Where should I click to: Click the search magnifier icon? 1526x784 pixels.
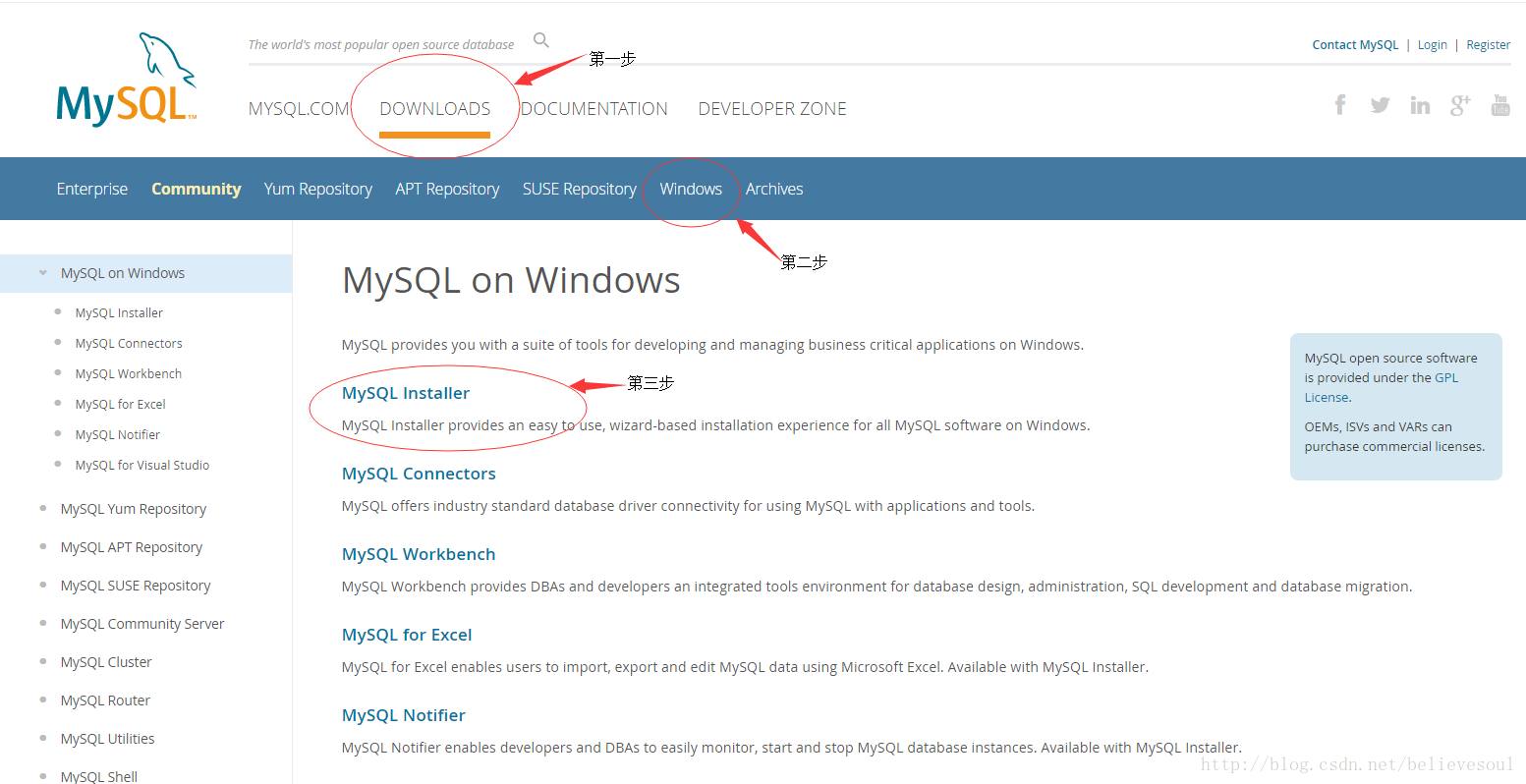click(541, 40)
